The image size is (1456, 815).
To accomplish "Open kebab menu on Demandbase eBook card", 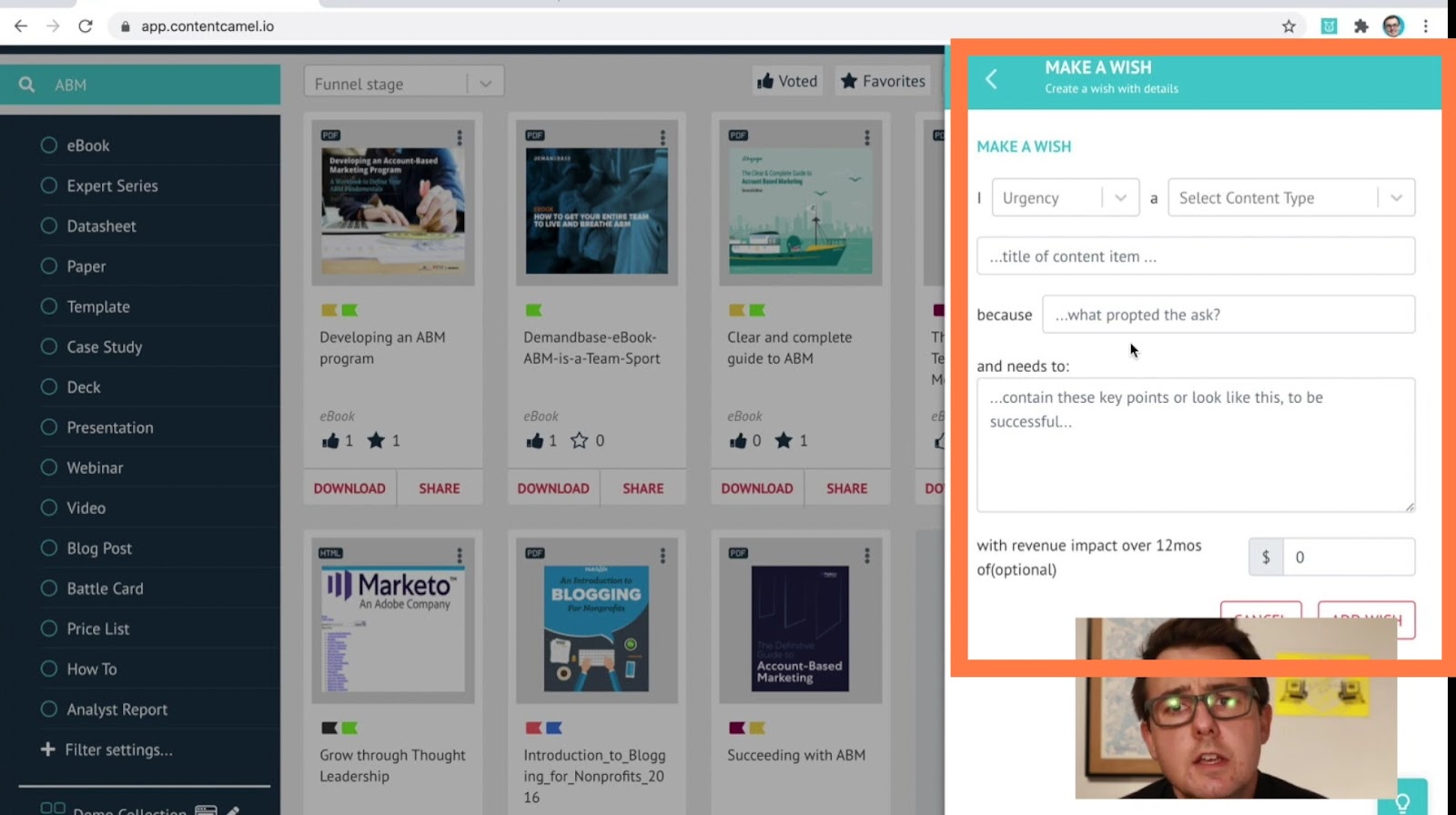I will click(x=662, y=137).
